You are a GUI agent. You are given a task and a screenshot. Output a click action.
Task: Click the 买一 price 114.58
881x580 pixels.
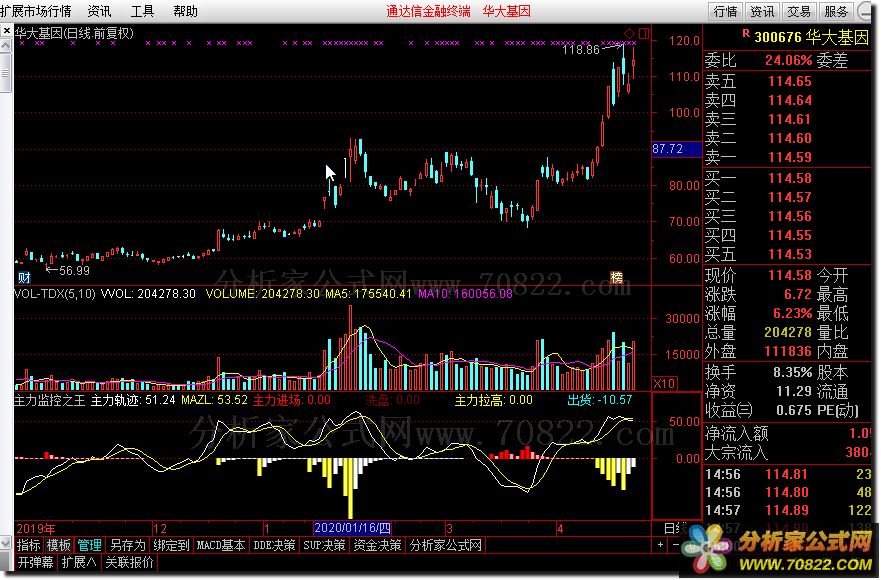[789, 178]
